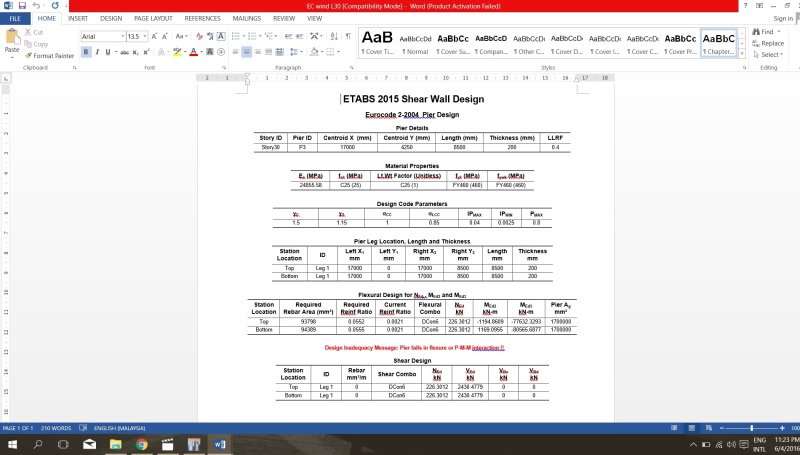Apply strikethrough using the abc icon
Viewport: 800px width, 455px height.
coord(124,52)
